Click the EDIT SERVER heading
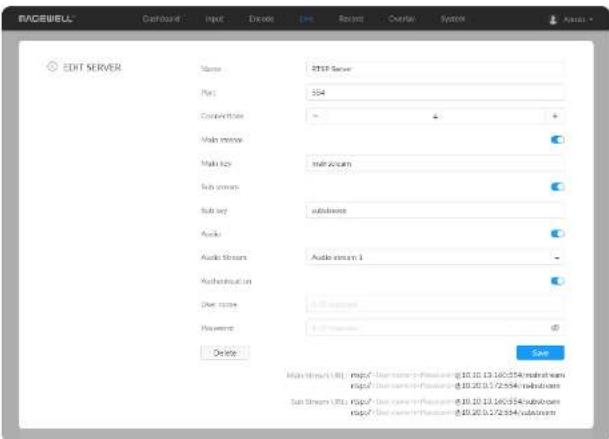The height and width of the screenshot is (439, 609). point(92,67)
